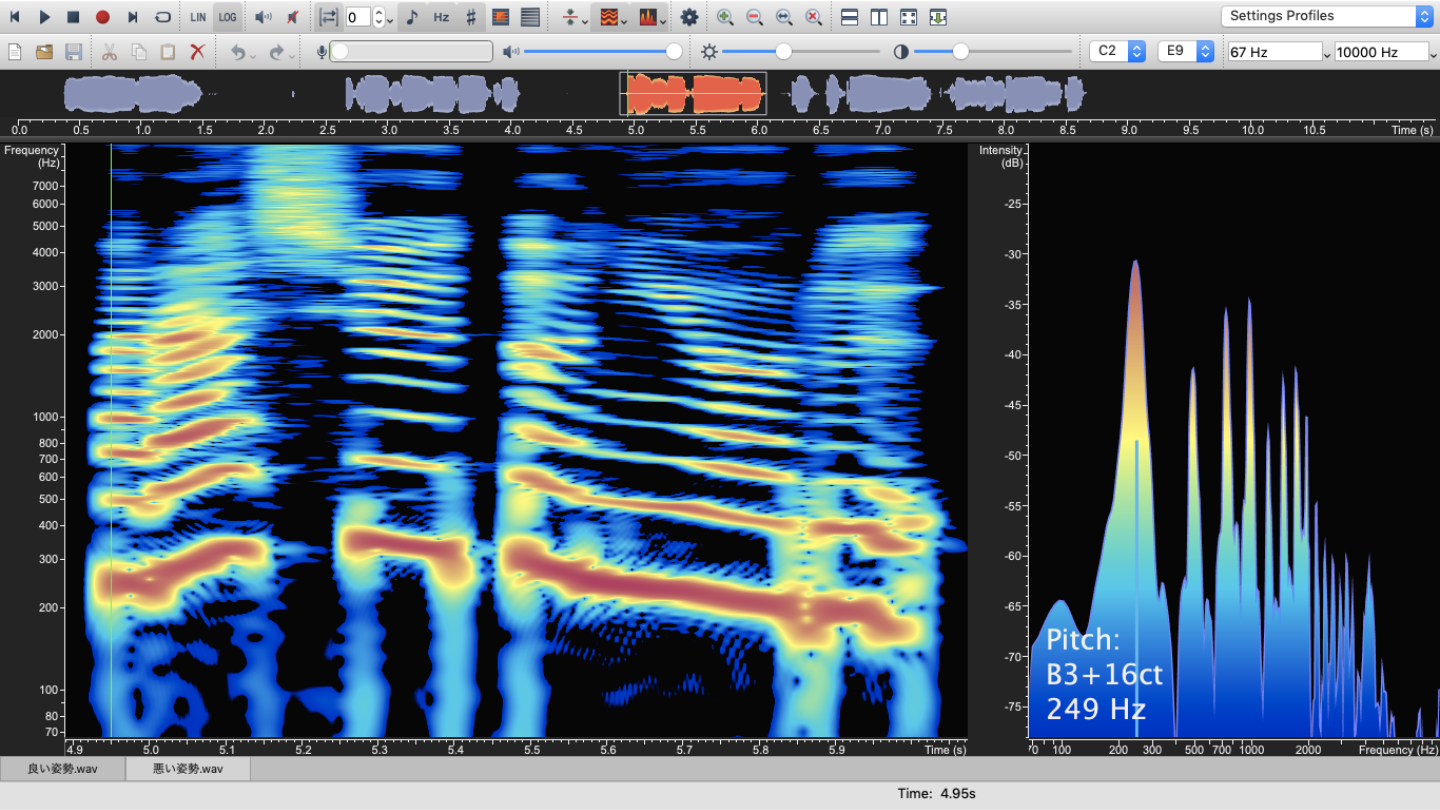Toggle the Hz frequency labels button
Viewport: 1440px width, 810px height.
pyautogui.click(x=441, y=17)
